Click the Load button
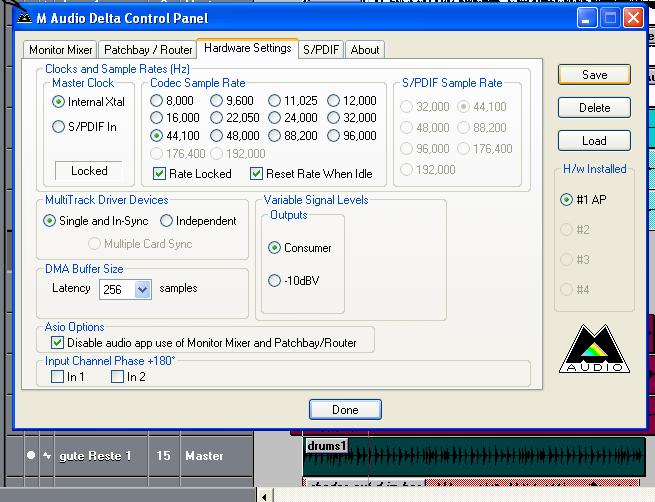655x502 pixels. pos(594,141)
